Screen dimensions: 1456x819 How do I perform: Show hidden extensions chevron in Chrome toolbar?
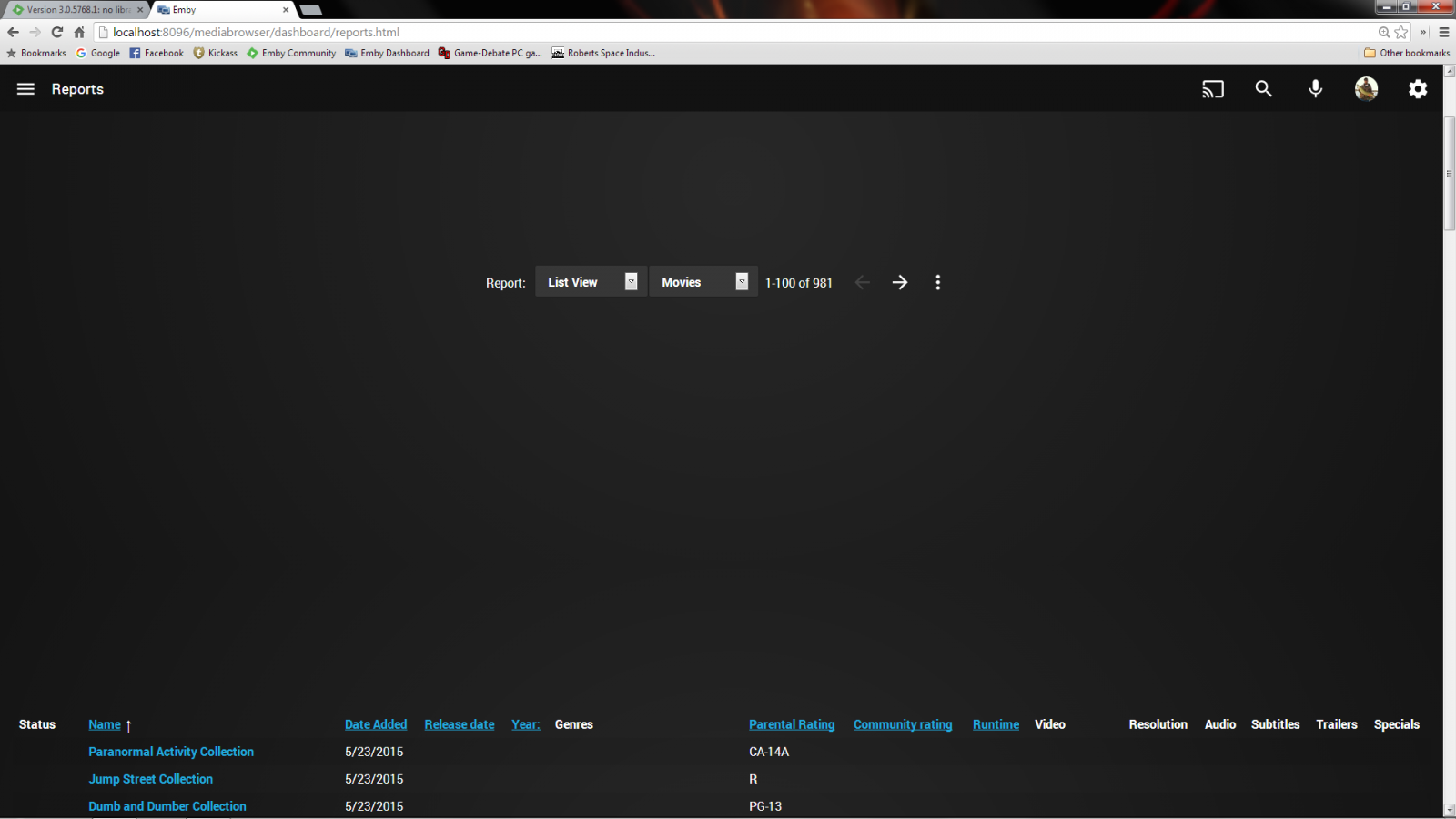pos(1423,32)
